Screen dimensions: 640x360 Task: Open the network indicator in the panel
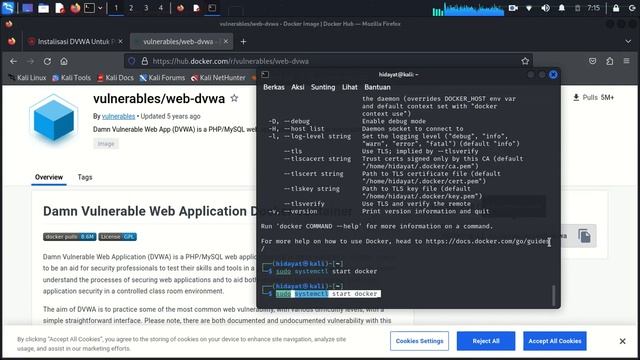pyautogui.click(x=529, y=8)
